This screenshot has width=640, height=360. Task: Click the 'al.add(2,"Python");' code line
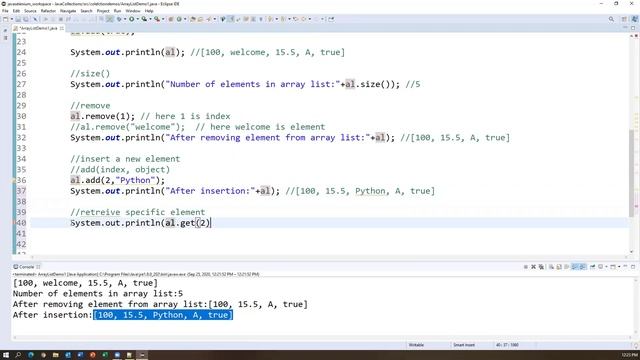(118, 180)
